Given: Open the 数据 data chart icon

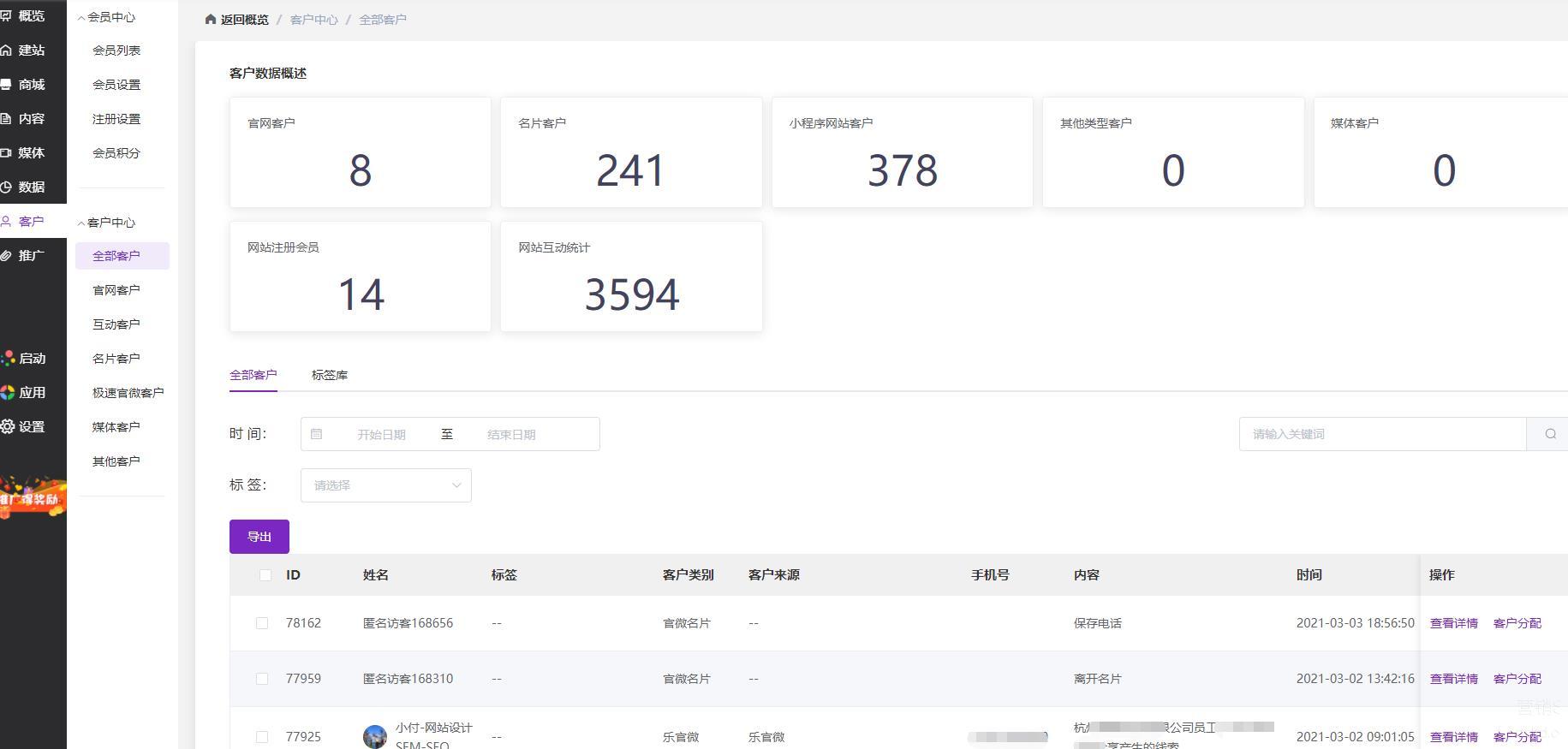Looking at the screenshot, I should click(6, 187).
